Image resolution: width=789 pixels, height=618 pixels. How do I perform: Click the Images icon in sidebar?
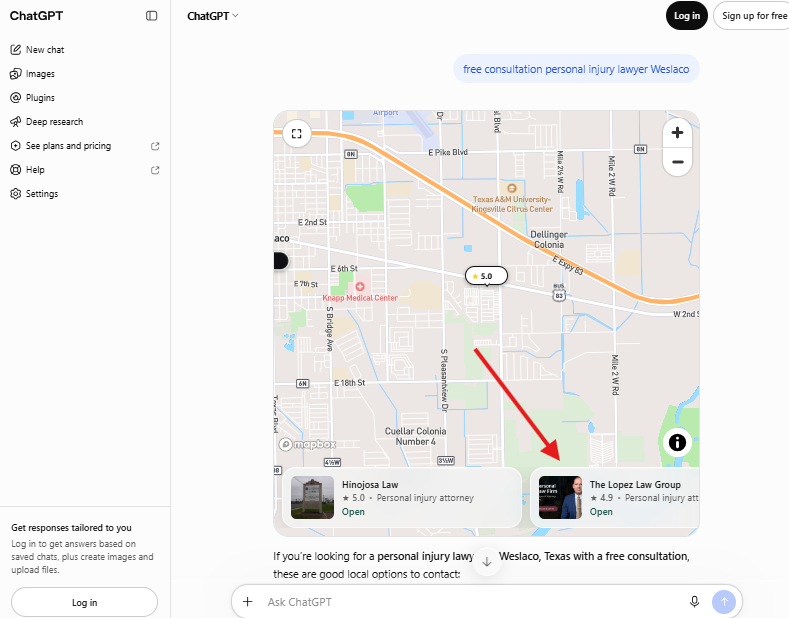[x=16, y=74]
